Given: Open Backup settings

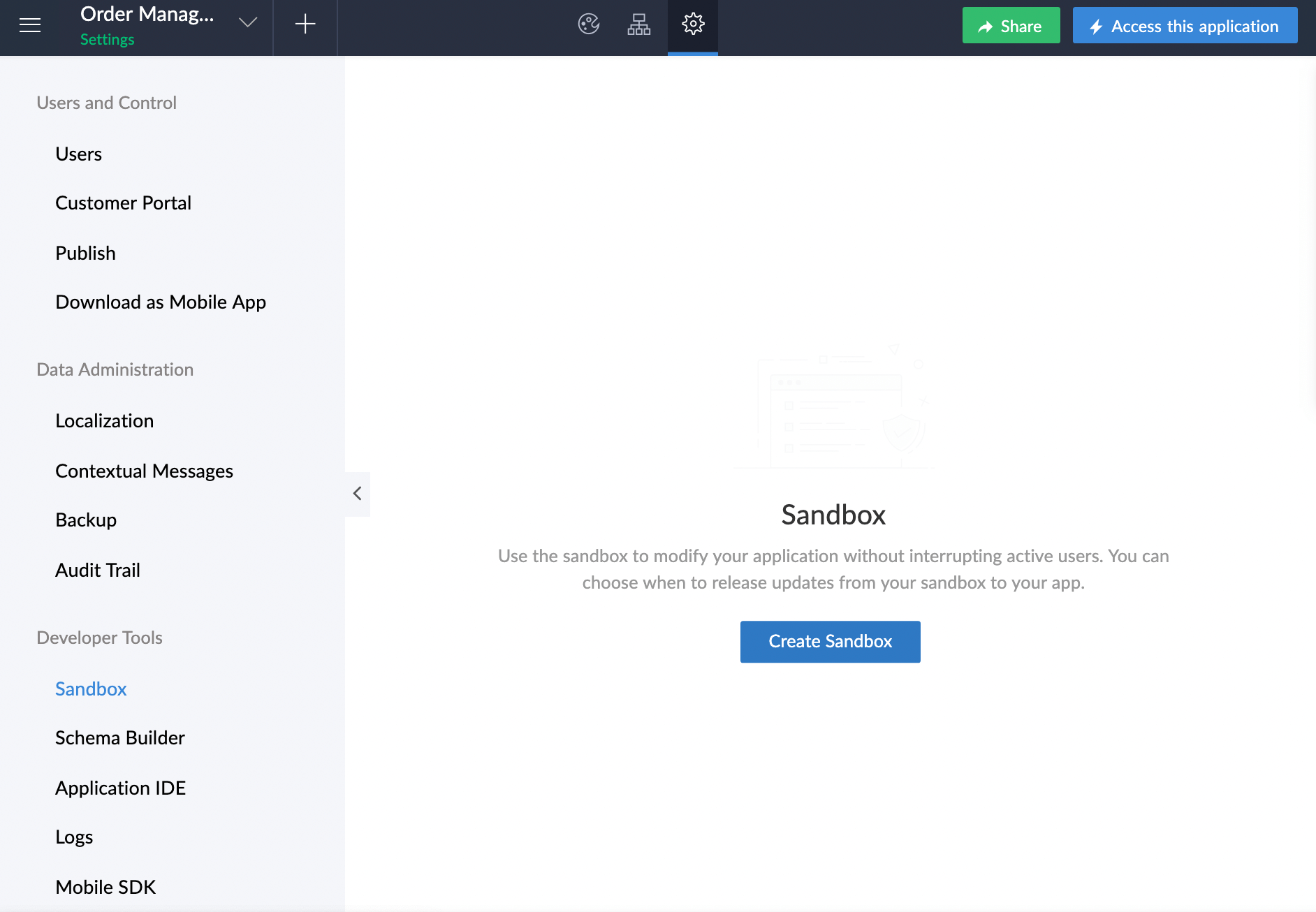Looking at the screenshot, I should coord(86,520).
